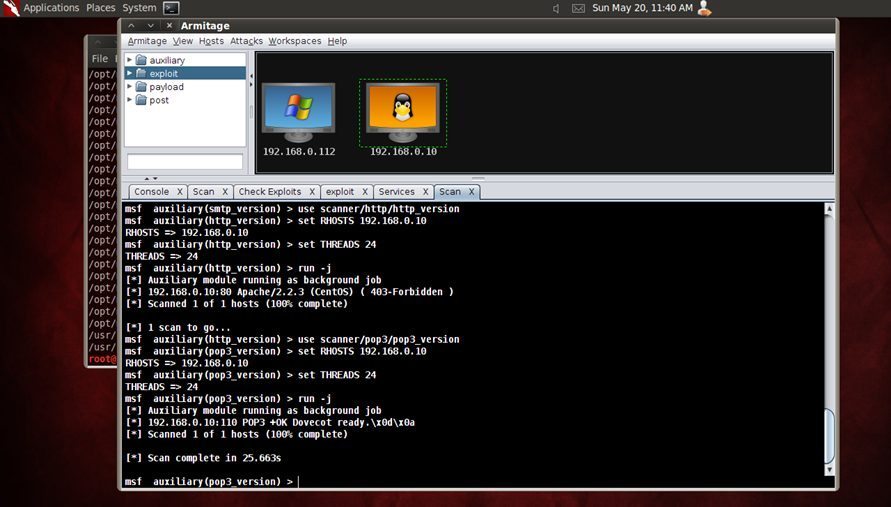Click the console scrollbar up arrow
Image resolution: width=891 pixels, height=507 pixels.
pyautogui.click(x=829, y=209)
